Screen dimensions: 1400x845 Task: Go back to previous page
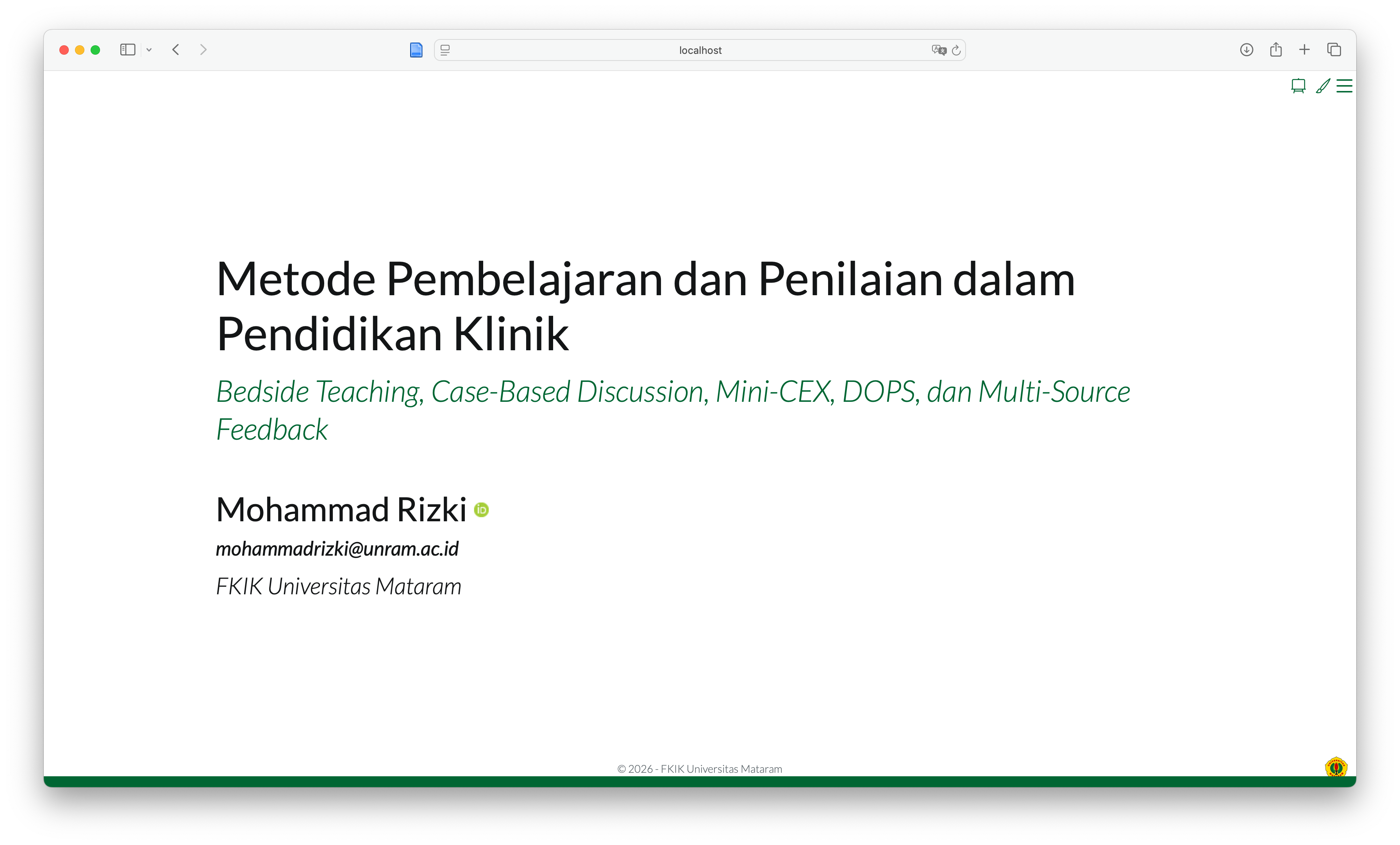[x=175, y=50]
